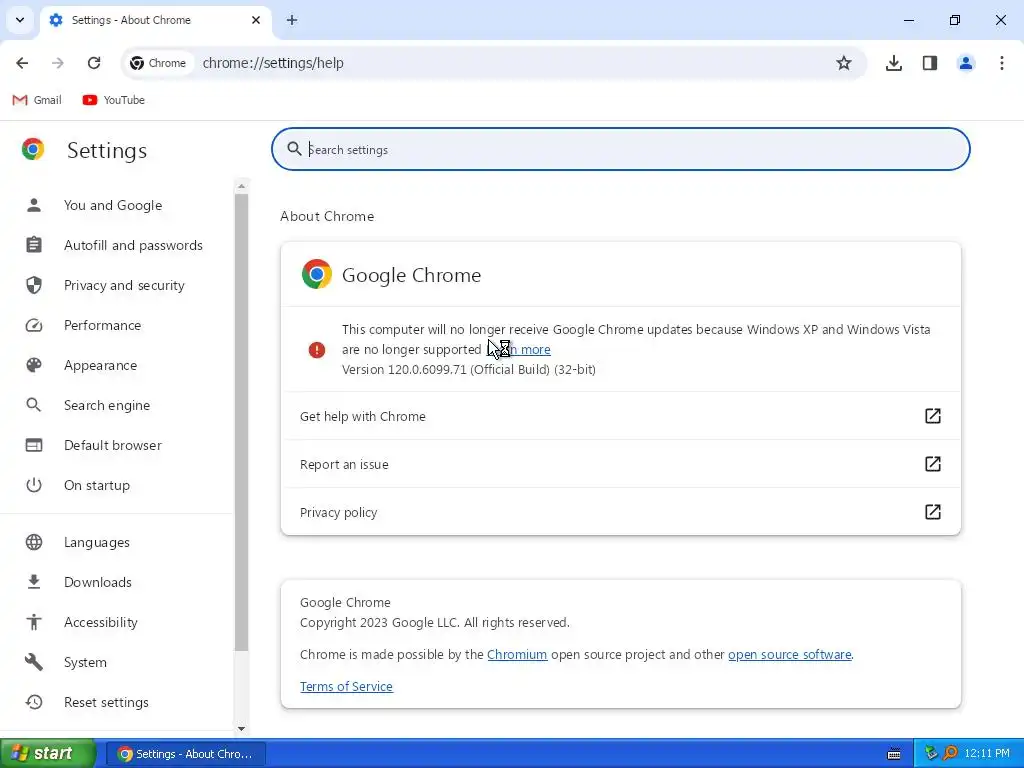This screenshot has width=1024, height=768.
Task: Click the red error warning icon
Action: [317, 349]
